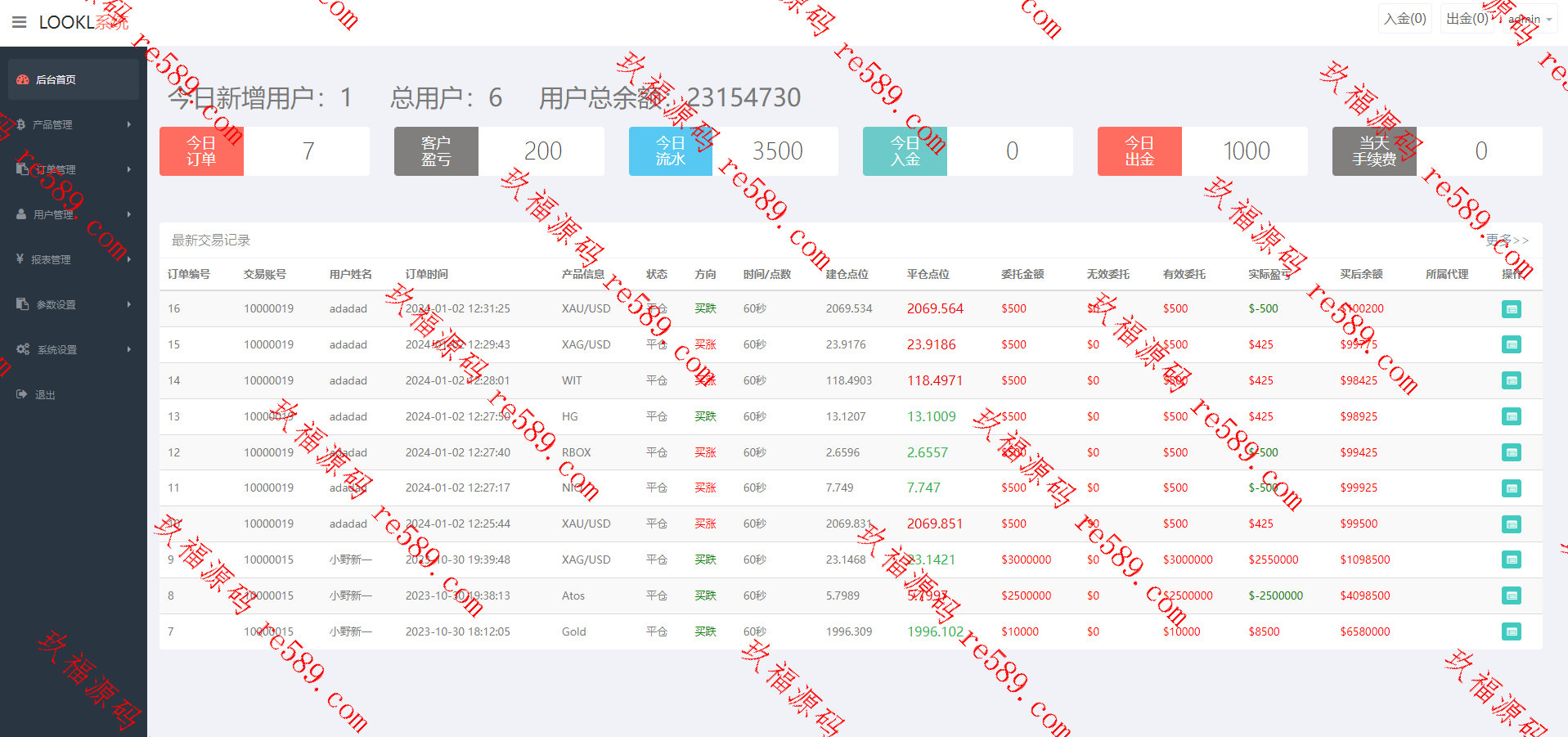Expand the 报表管理 sidebar arrow
The image size is (1568, 737).
(x=129, y=259)
